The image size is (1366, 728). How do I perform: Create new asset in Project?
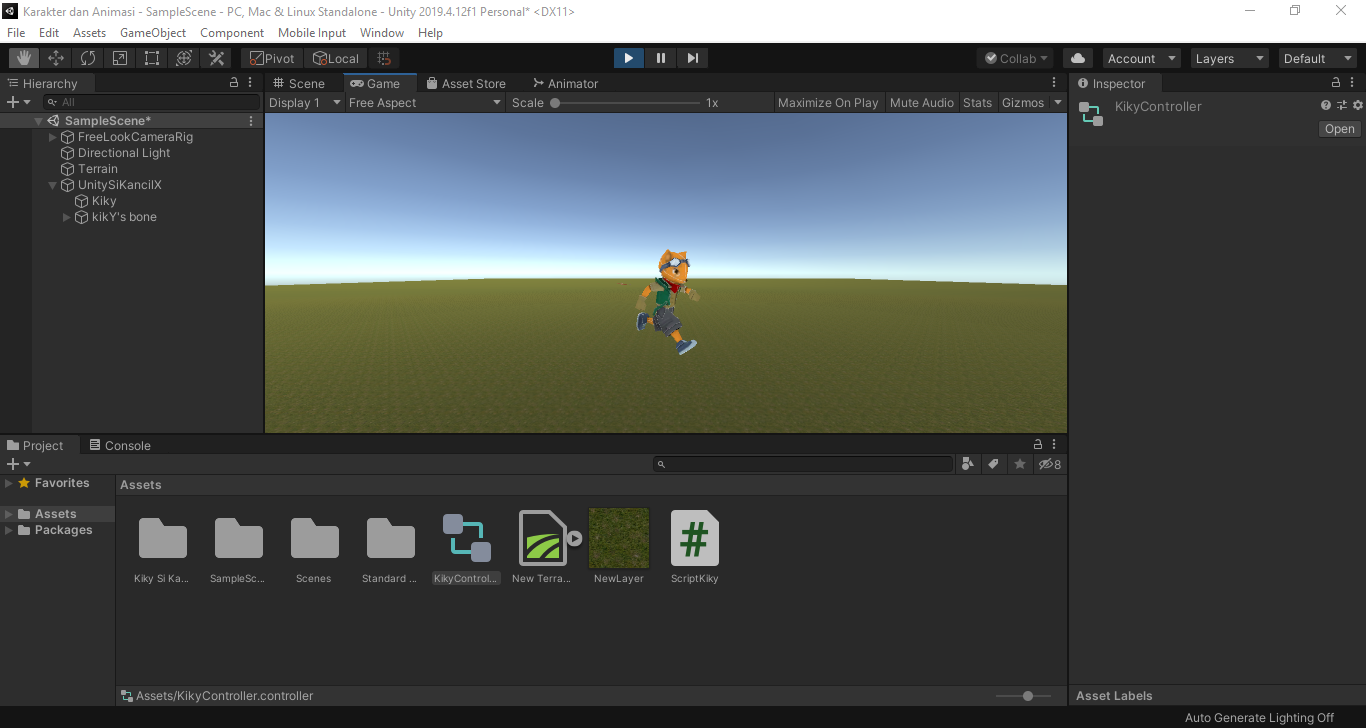click(18, 464)
